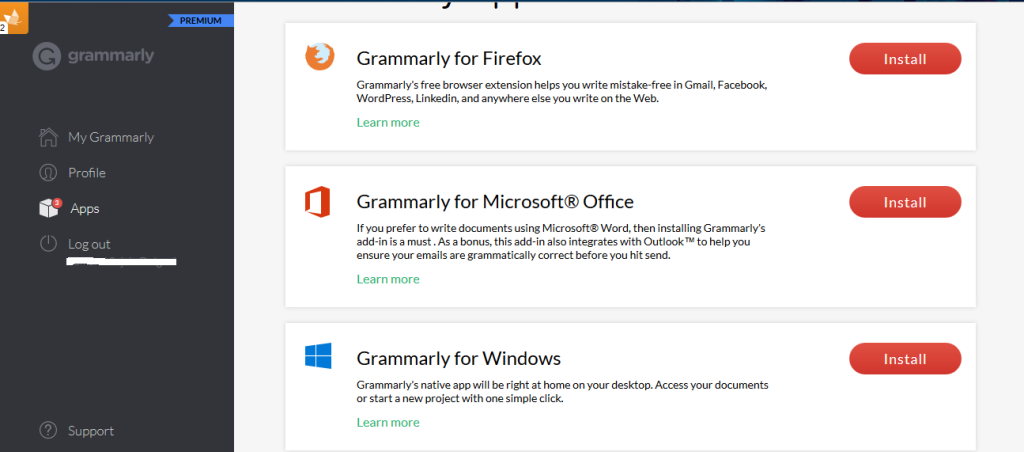Screen dimensions: 1024x452
Task: Open Learn more under Grammarly for Firefox
Action: 388,122
